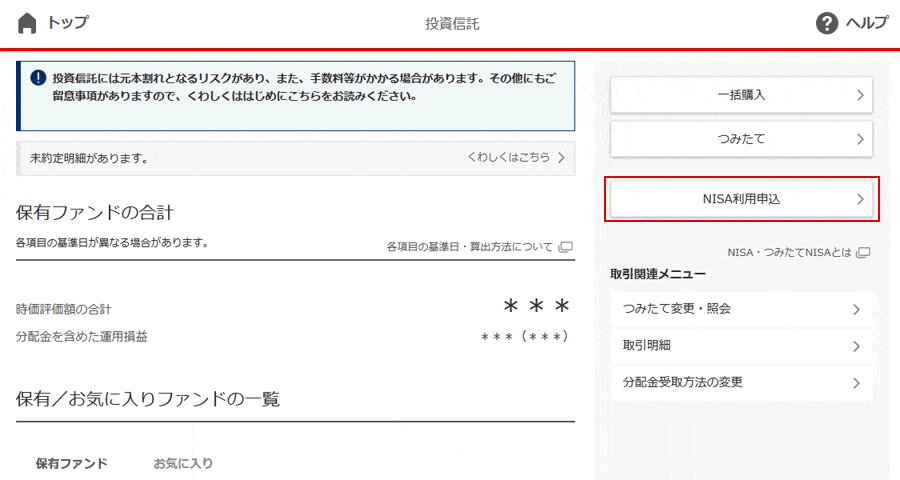The height and width of the screenshot is (480, 900).
Task: Open the くわしくはこちら link
Action: (x=509, y=157)
